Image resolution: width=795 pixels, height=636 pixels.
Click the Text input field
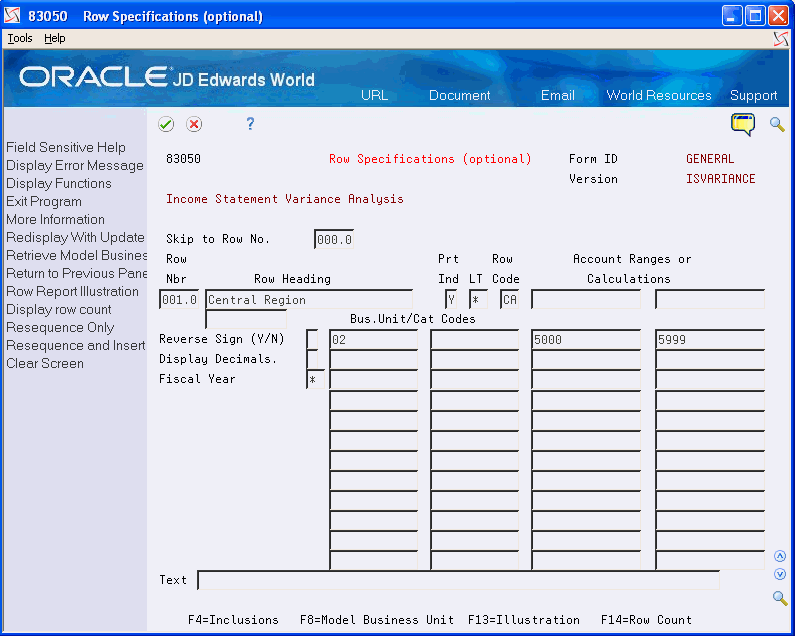pyautogui.click(x=458, y=580)
